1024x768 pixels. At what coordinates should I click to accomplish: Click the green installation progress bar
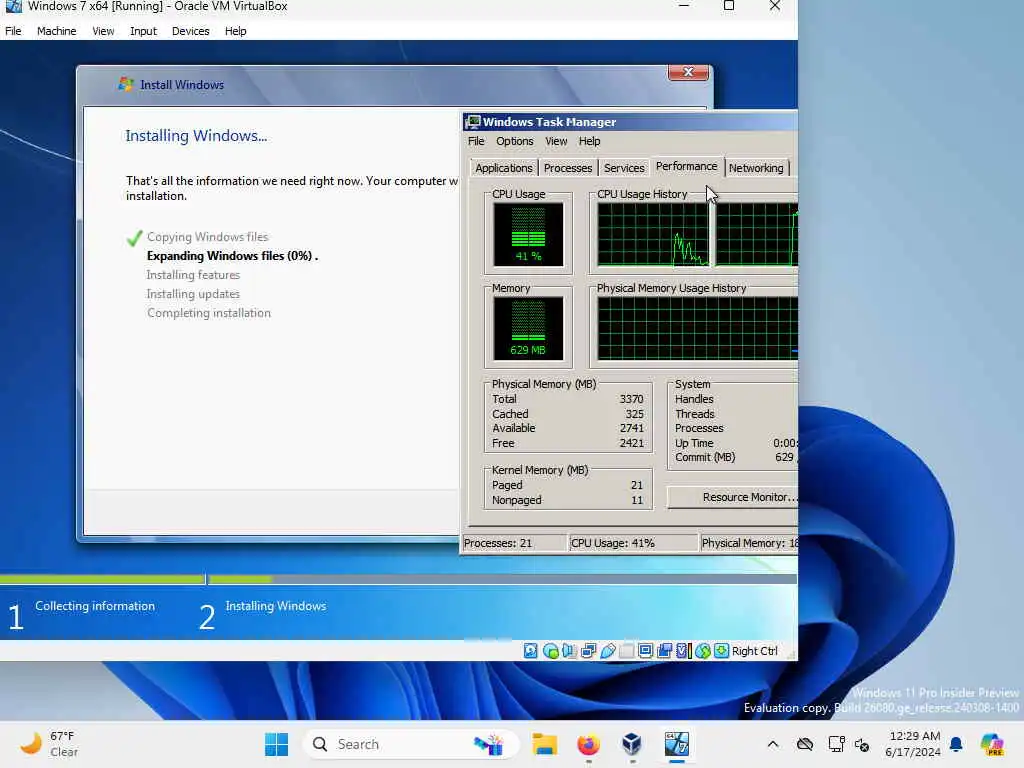click(137, 579)
